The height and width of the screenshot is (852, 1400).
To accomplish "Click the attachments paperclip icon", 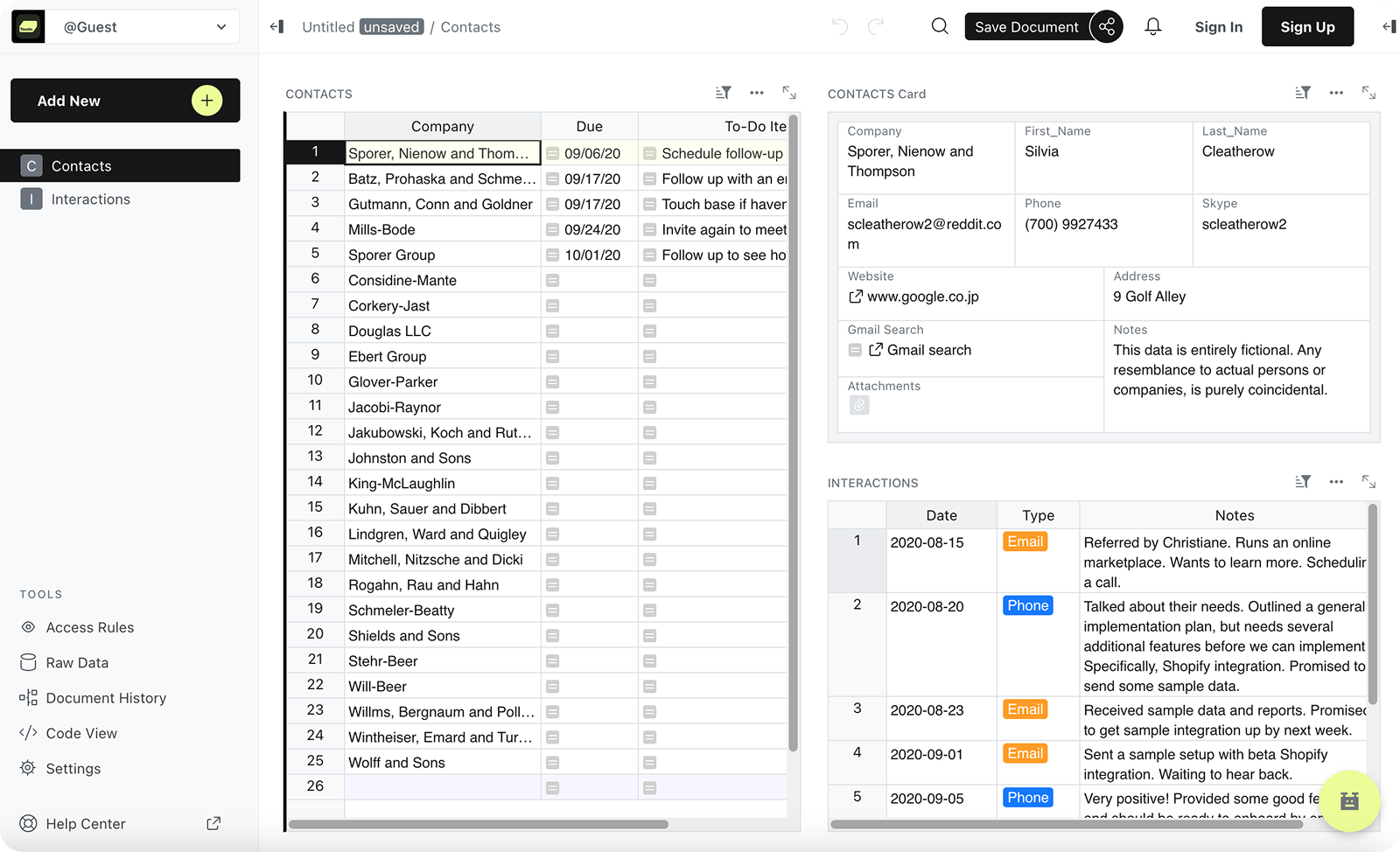I will tap(859, 405).
